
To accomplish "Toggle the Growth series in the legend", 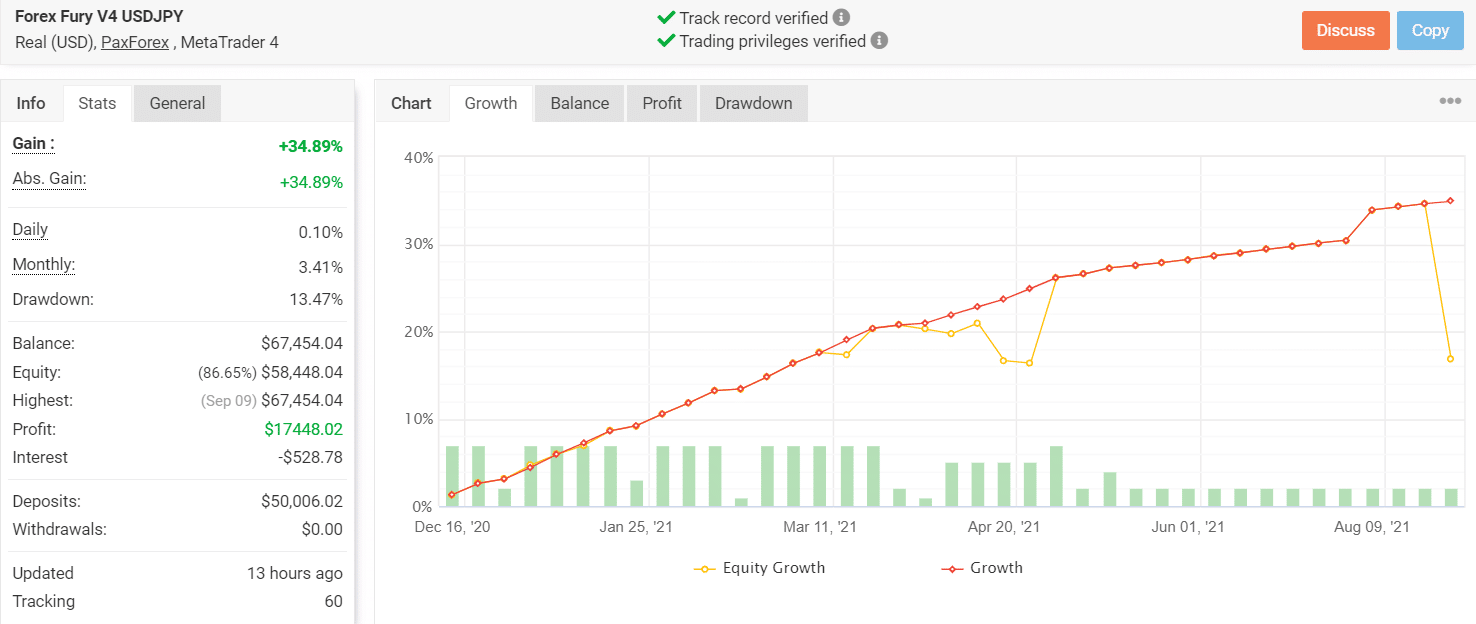I will pyautogui.click(x=995, y=567).
